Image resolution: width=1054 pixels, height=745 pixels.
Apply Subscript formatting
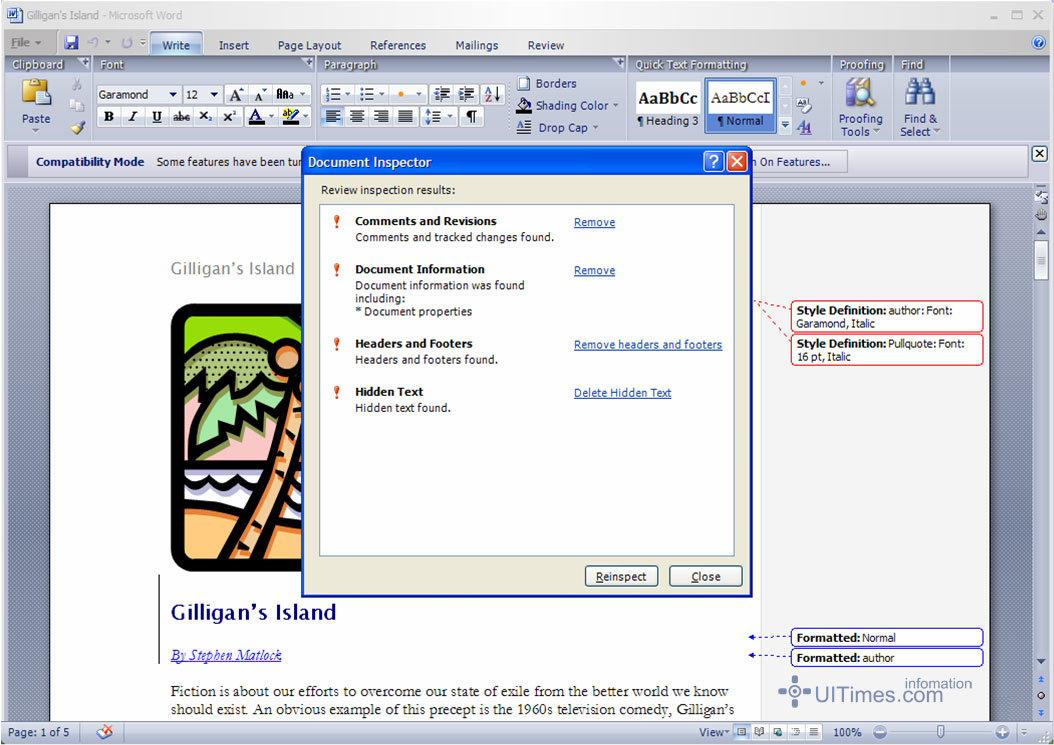pos(206,117)
